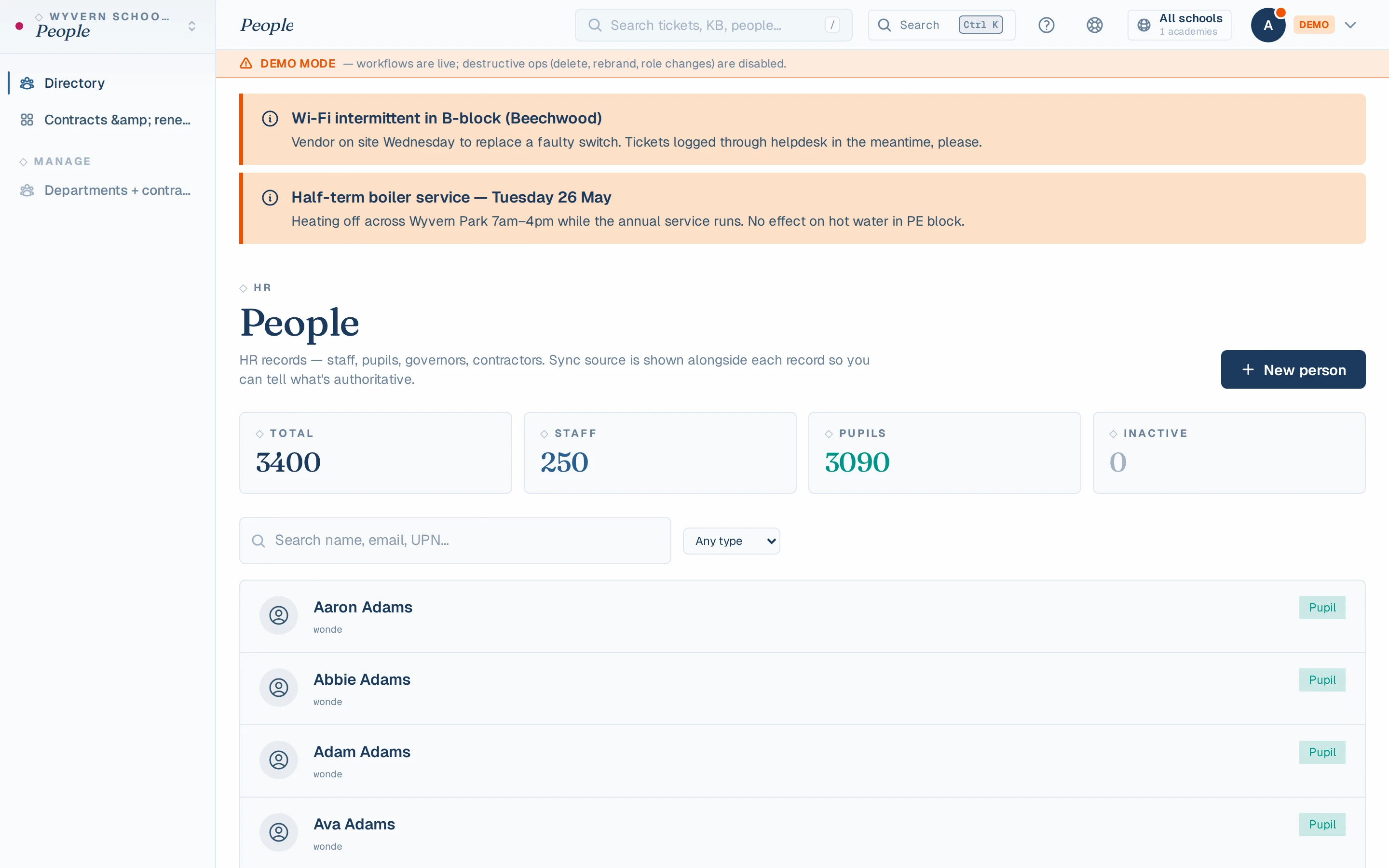1389x868 pixels.
Task: Click the Staff 250 stat card
Action: coord(660,453)
